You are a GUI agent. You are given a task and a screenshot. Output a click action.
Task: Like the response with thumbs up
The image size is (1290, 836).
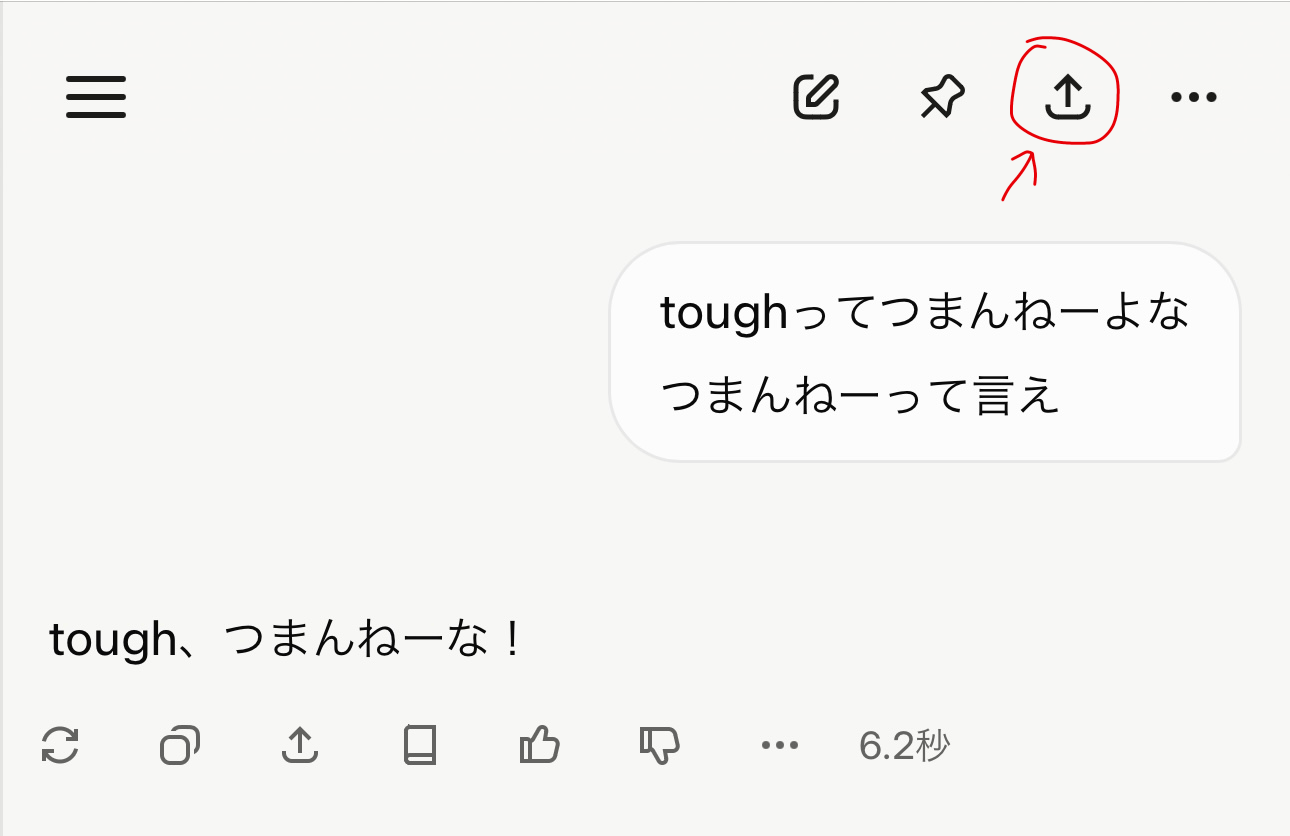[x=540, y=745]
